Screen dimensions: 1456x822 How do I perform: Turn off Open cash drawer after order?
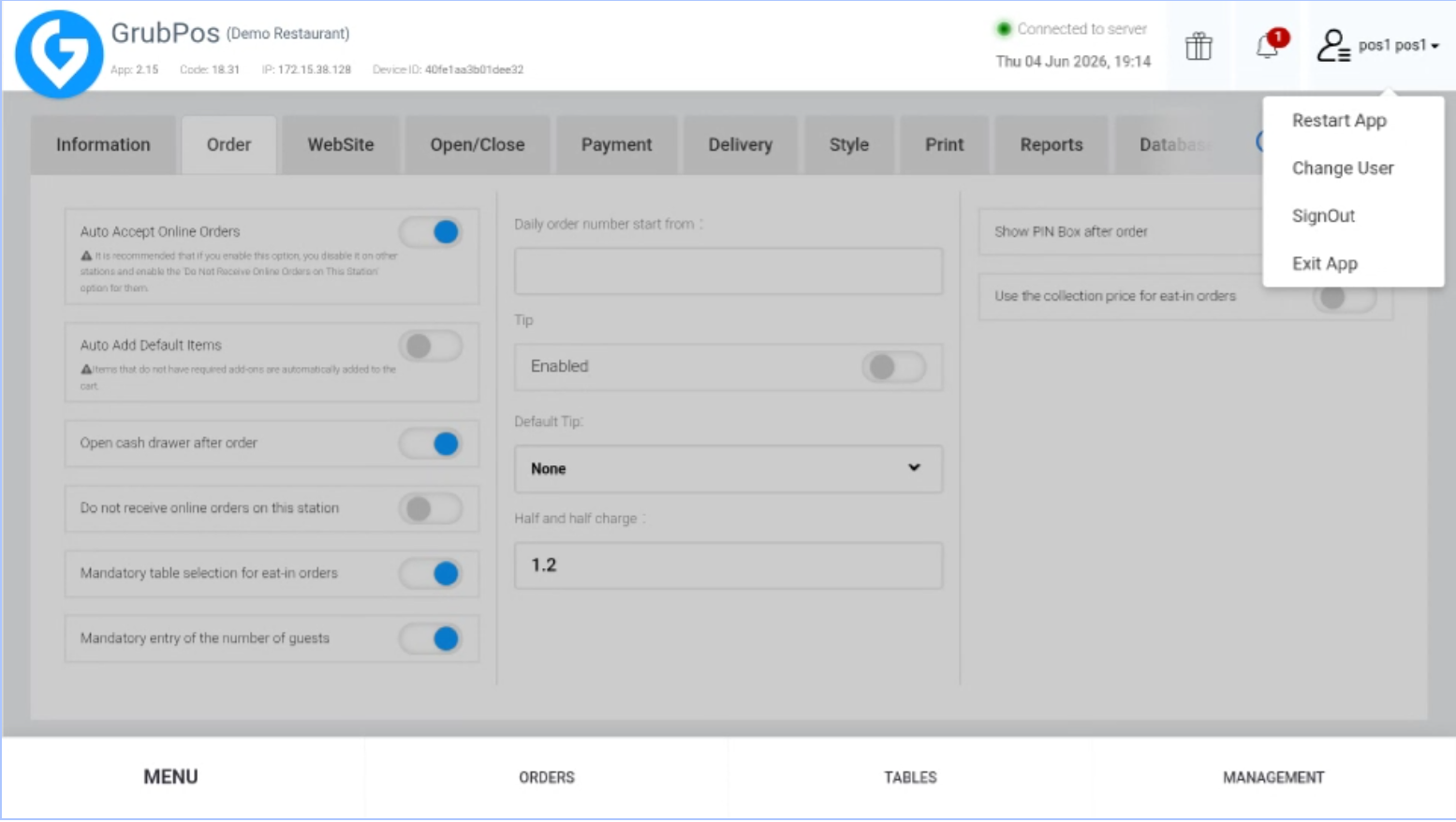pyautogui.click(x=431, y=443)
